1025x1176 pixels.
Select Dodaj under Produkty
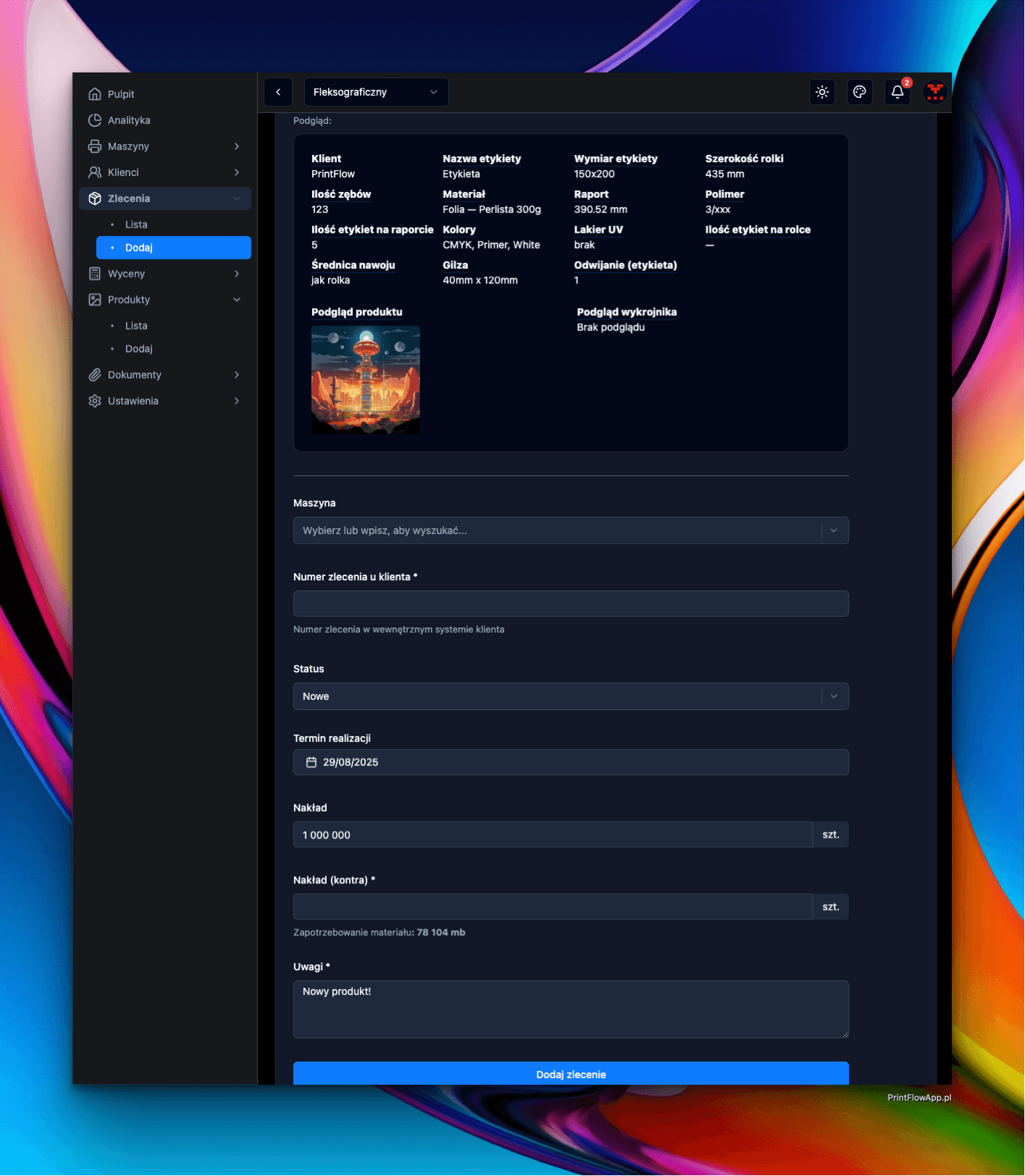tap(138, 349)
